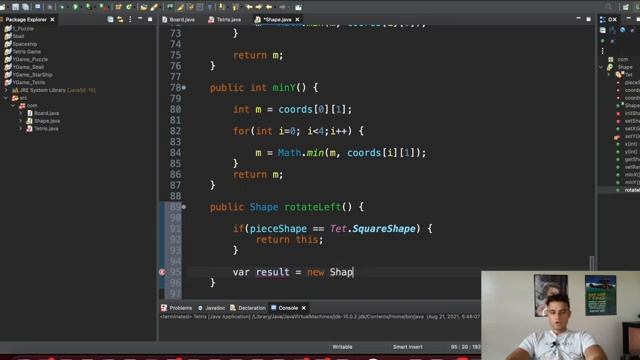The width and height of the screenshot is (640, 360).
Task: Click the run external tools icon with red toolbox
Action: [103, 7]
